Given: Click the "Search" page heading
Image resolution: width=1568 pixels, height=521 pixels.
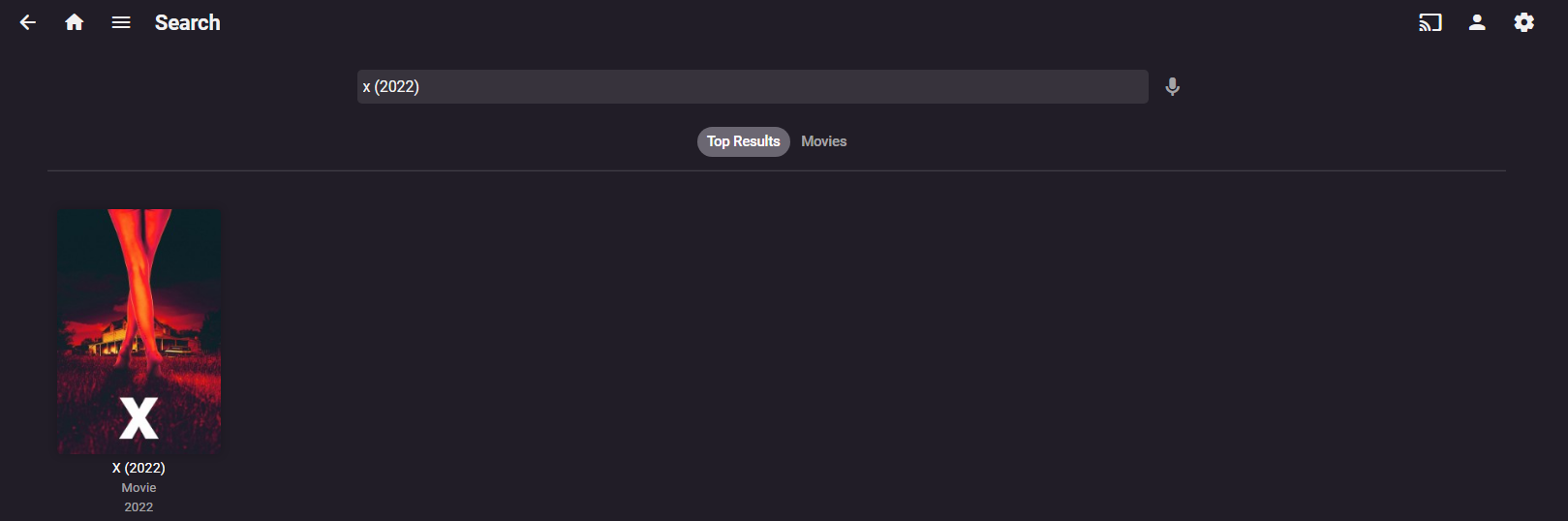Looking at the screenshot, I should click(x=187, y=22).
